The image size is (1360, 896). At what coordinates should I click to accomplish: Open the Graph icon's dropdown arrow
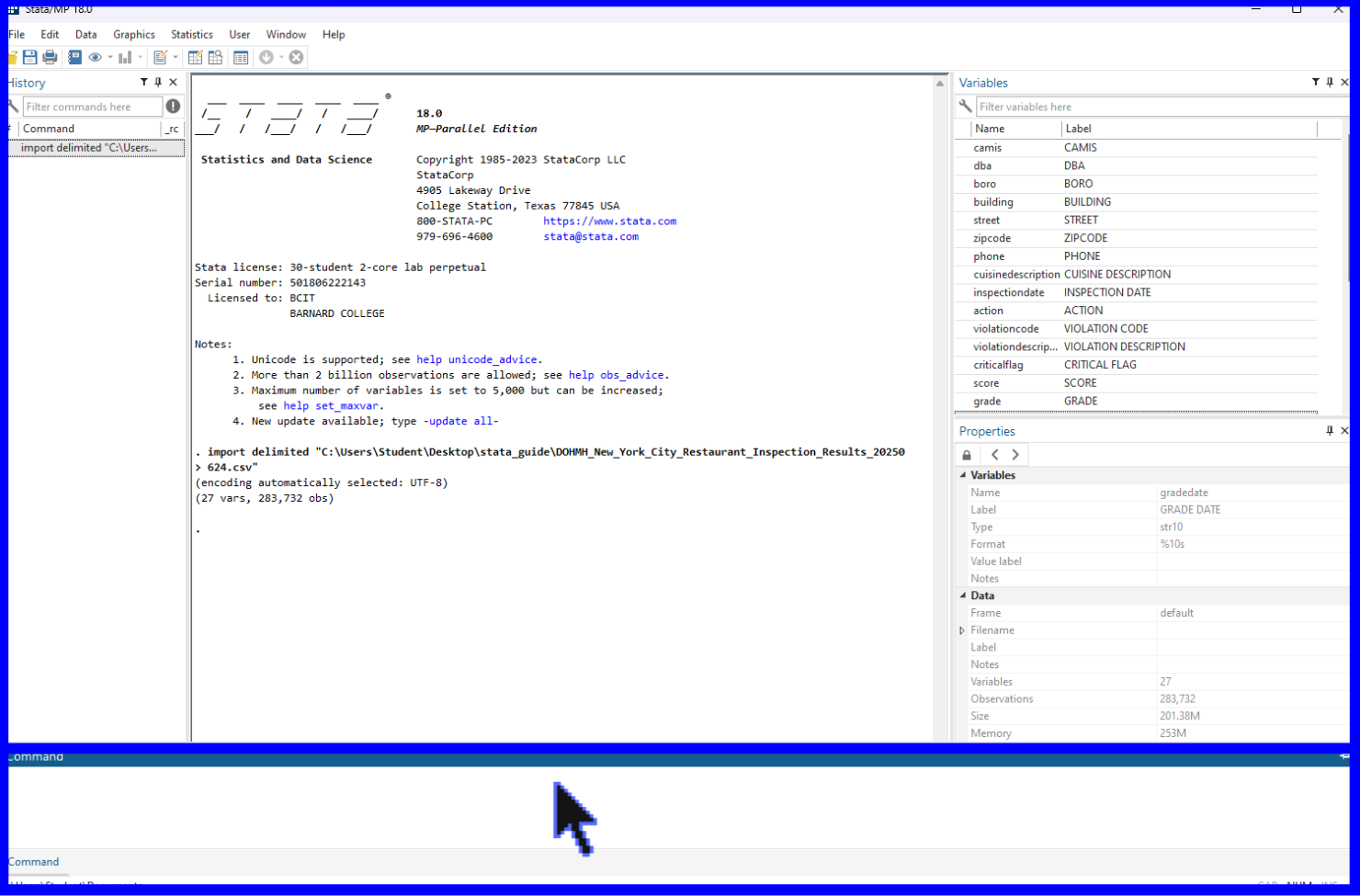(x=140, y=57)
